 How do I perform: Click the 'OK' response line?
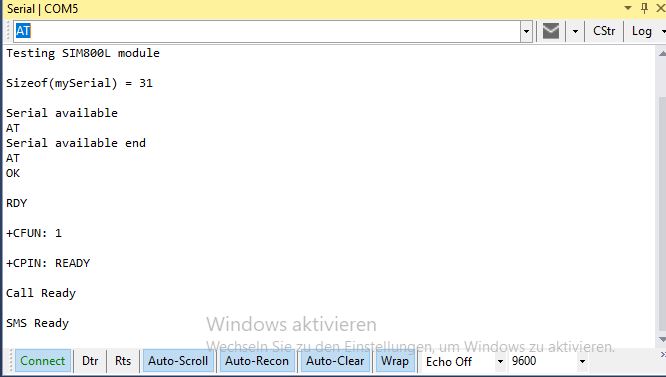(x=13, y=173)
